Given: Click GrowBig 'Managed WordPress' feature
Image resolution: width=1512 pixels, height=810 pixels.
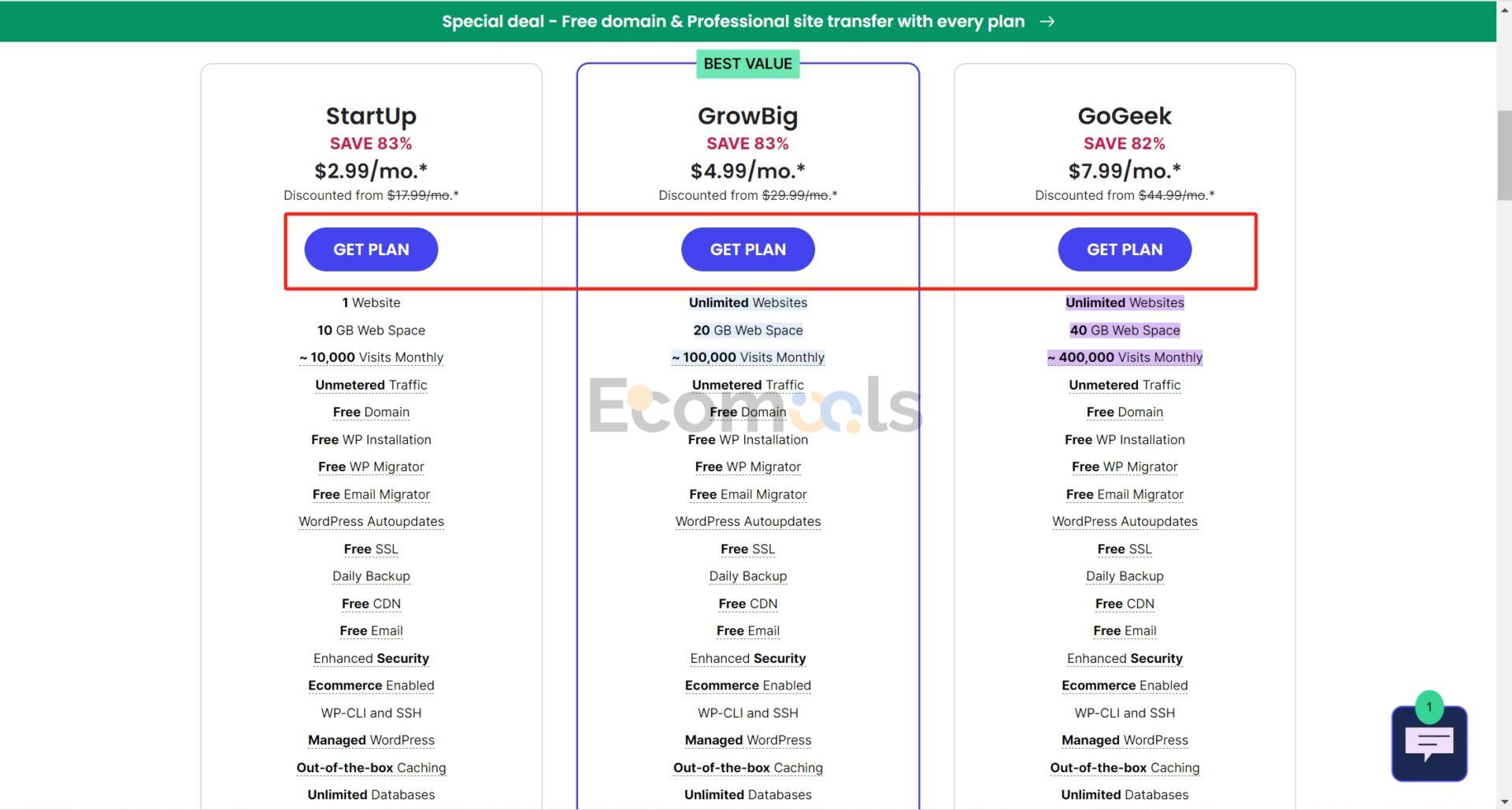Looking at the screenshot, I should coord(747,740).
